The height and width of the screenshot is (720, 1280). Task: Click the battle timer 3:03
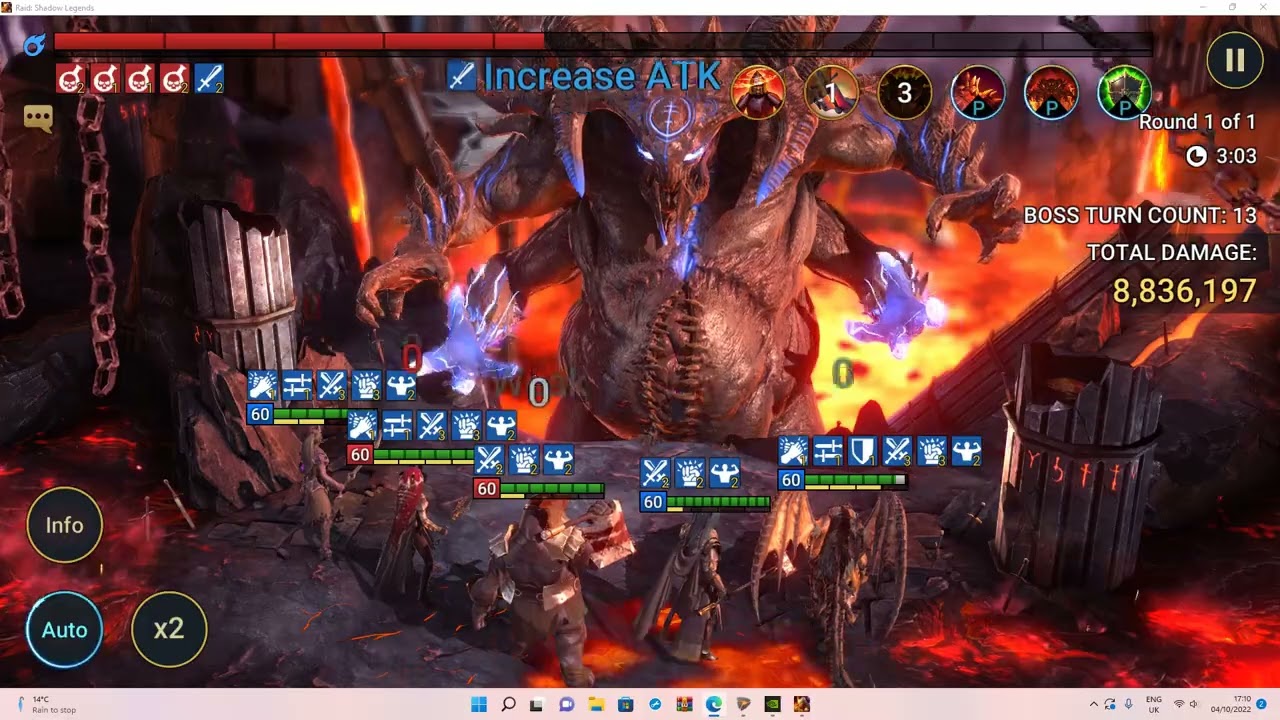click(1236, 156)
